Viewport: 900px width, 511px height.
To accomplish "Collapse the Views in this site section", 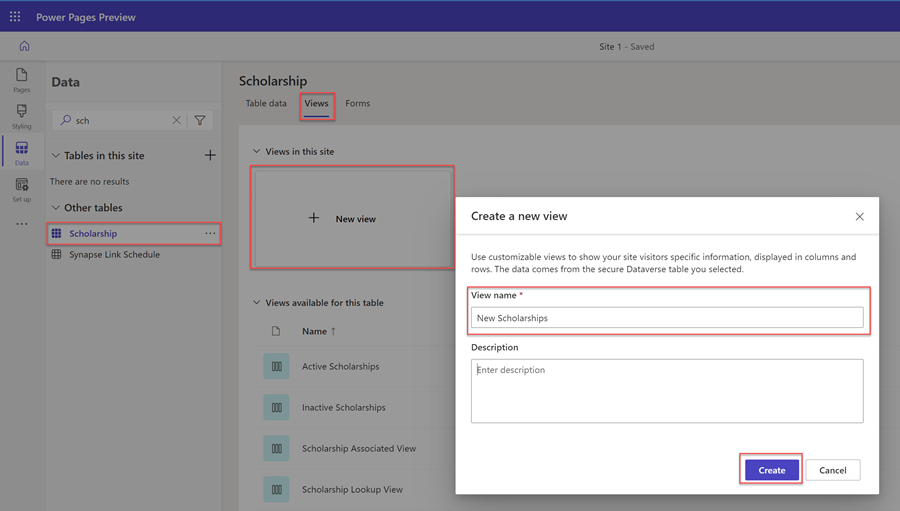I will (x=257, y=152).
